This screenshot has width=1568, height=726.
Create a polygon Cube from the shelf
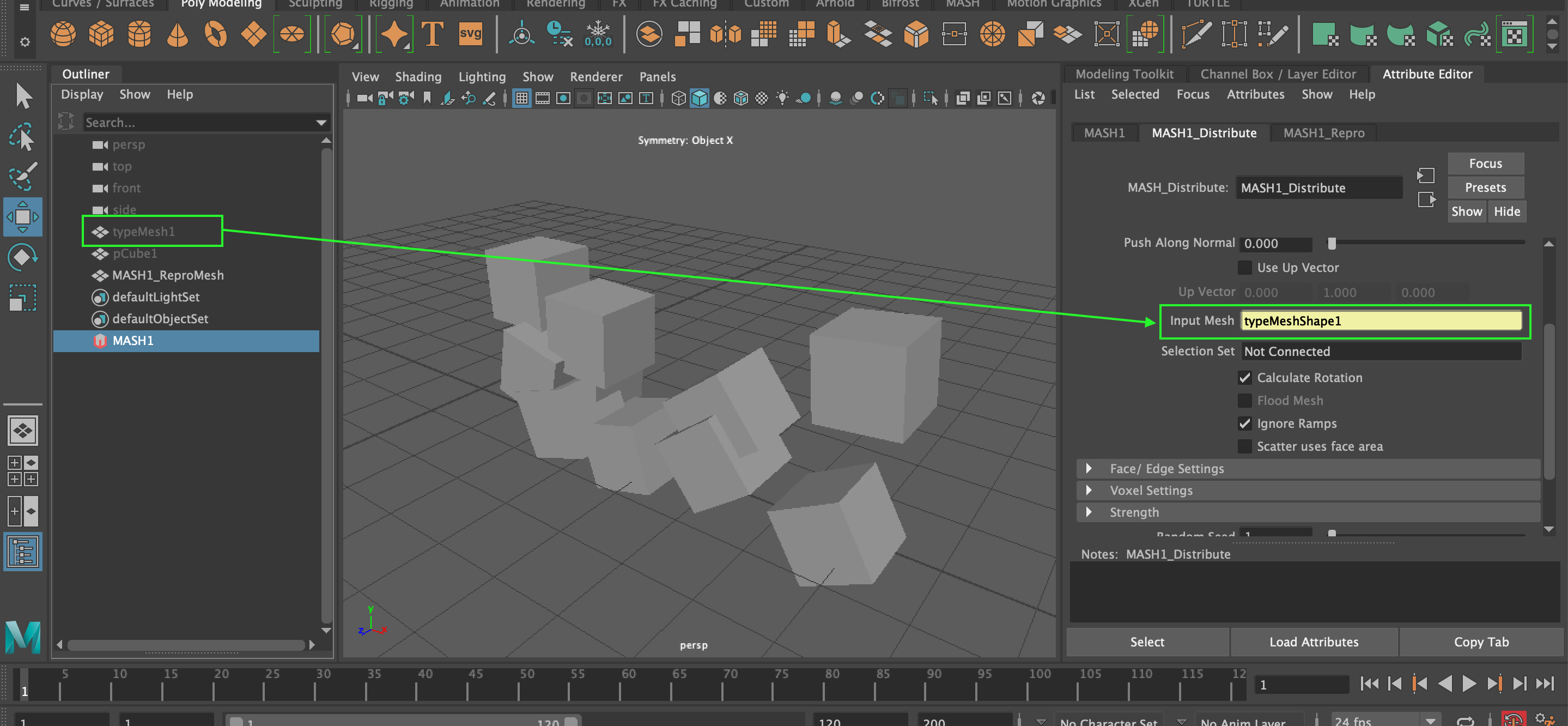[x=102, y=34]
